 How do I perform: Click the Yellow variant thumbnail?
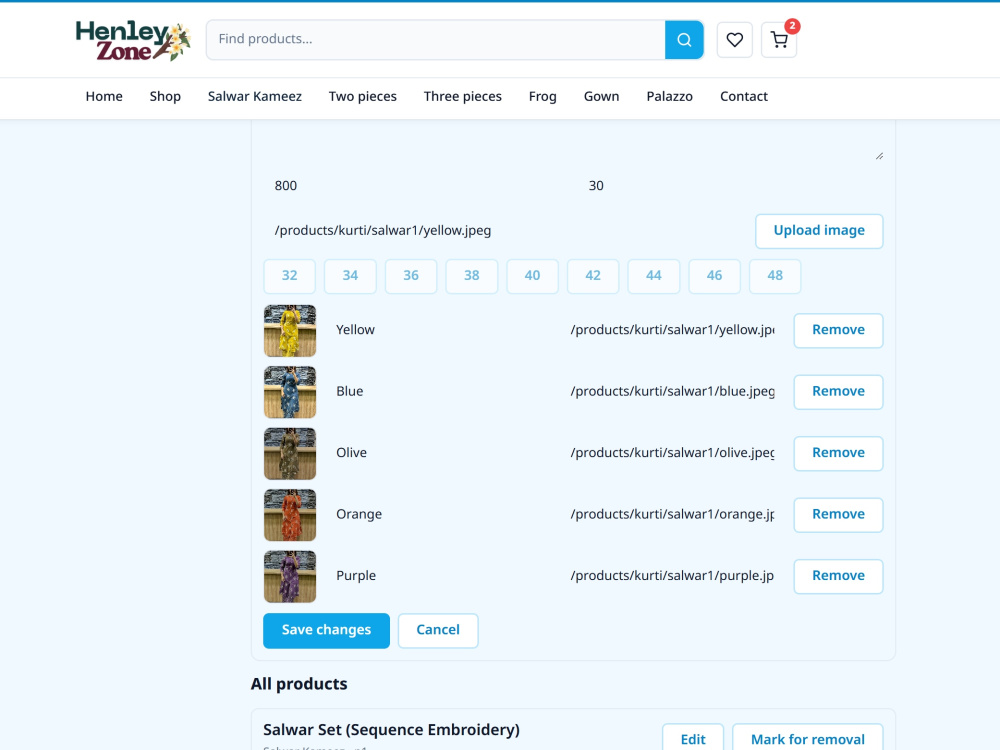tap(290, 330)
